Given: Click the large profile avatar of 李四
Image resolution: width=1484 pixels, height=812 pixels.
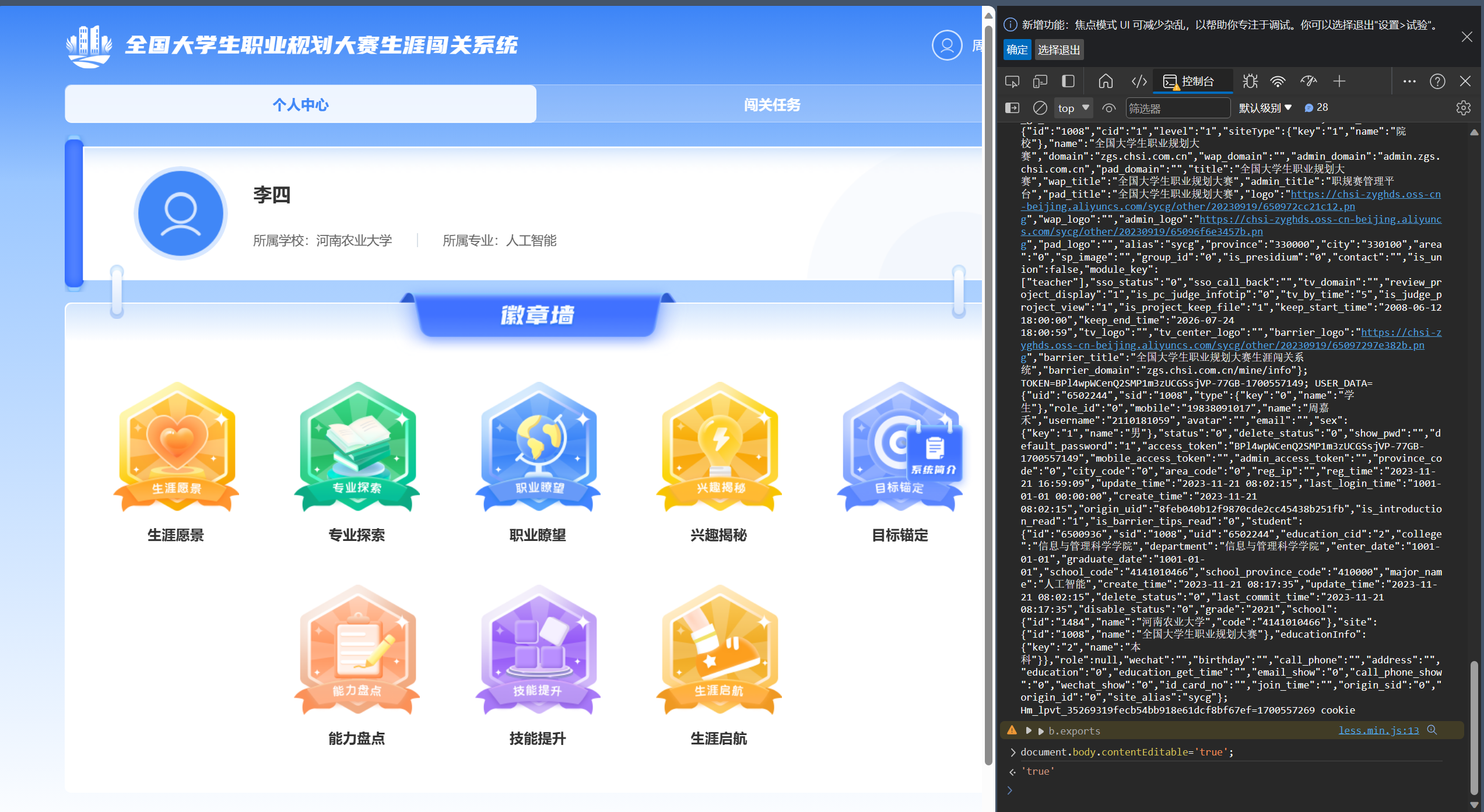Looking at the screenshot, I should (181, 213).
